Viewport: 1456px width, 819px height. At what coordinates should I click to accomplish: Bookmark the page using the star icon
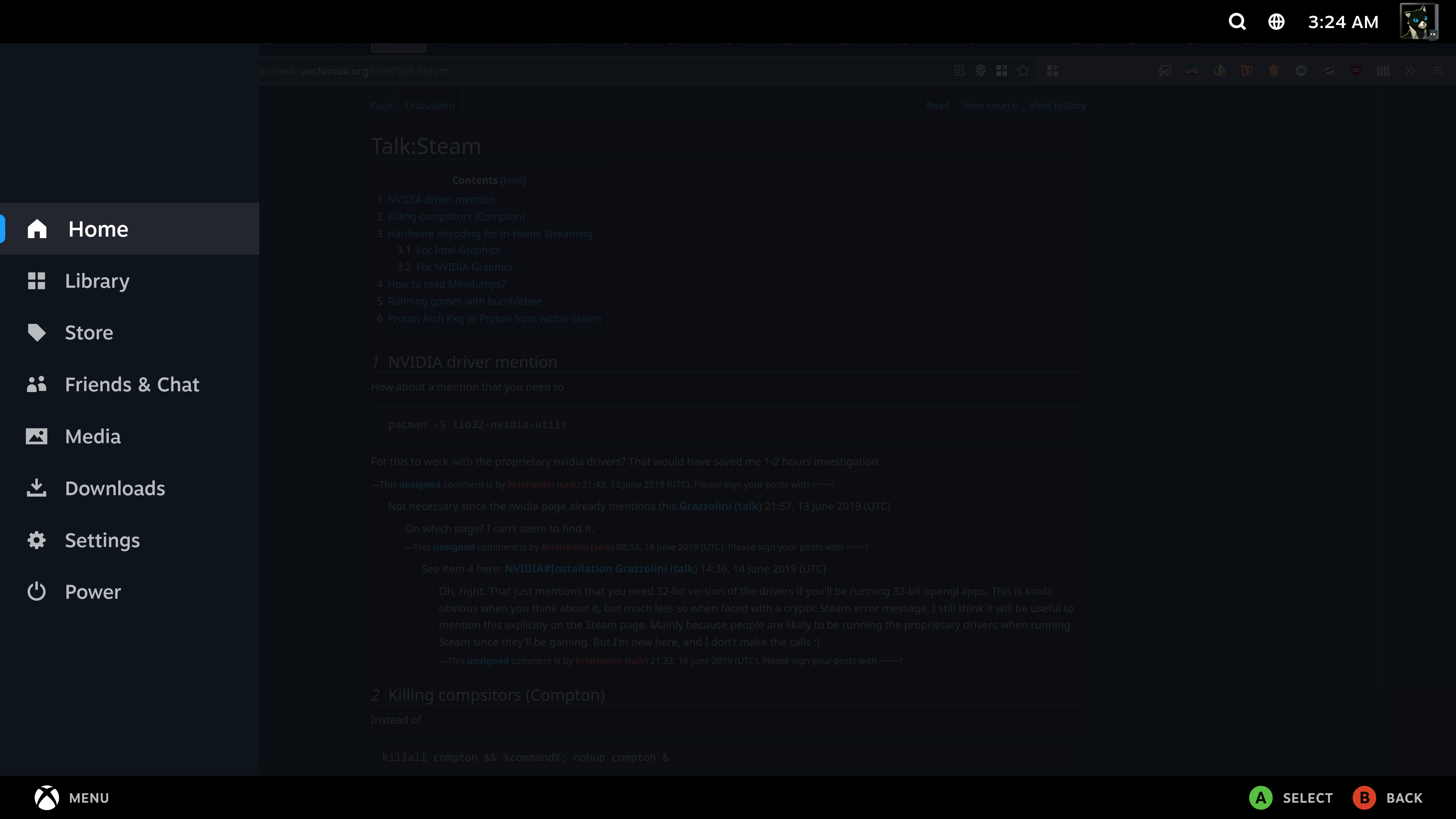[1023, 71]
